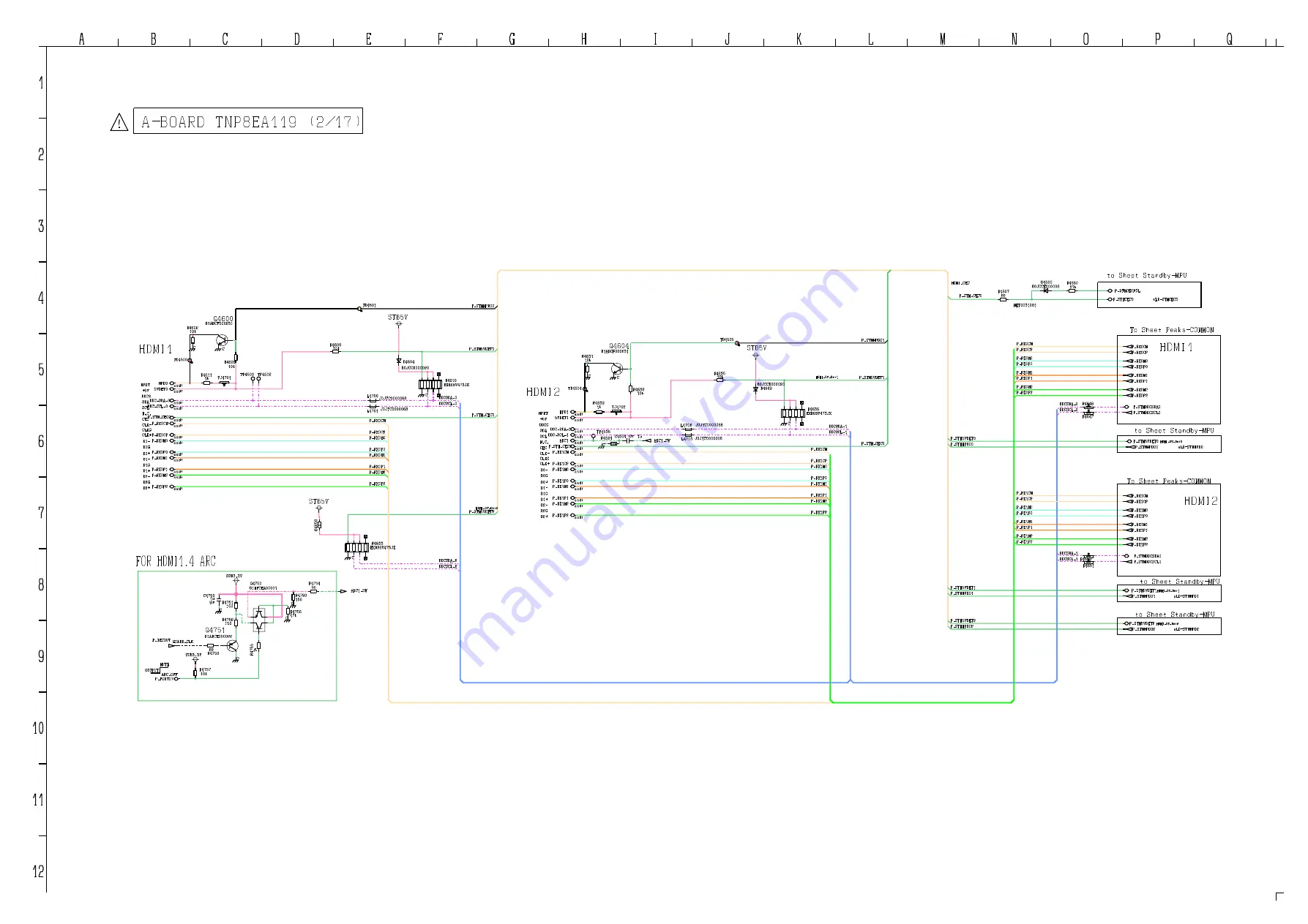Click row number 12 on left ruler
This screenshot has width=1308, height=924.
coord(38,871)
